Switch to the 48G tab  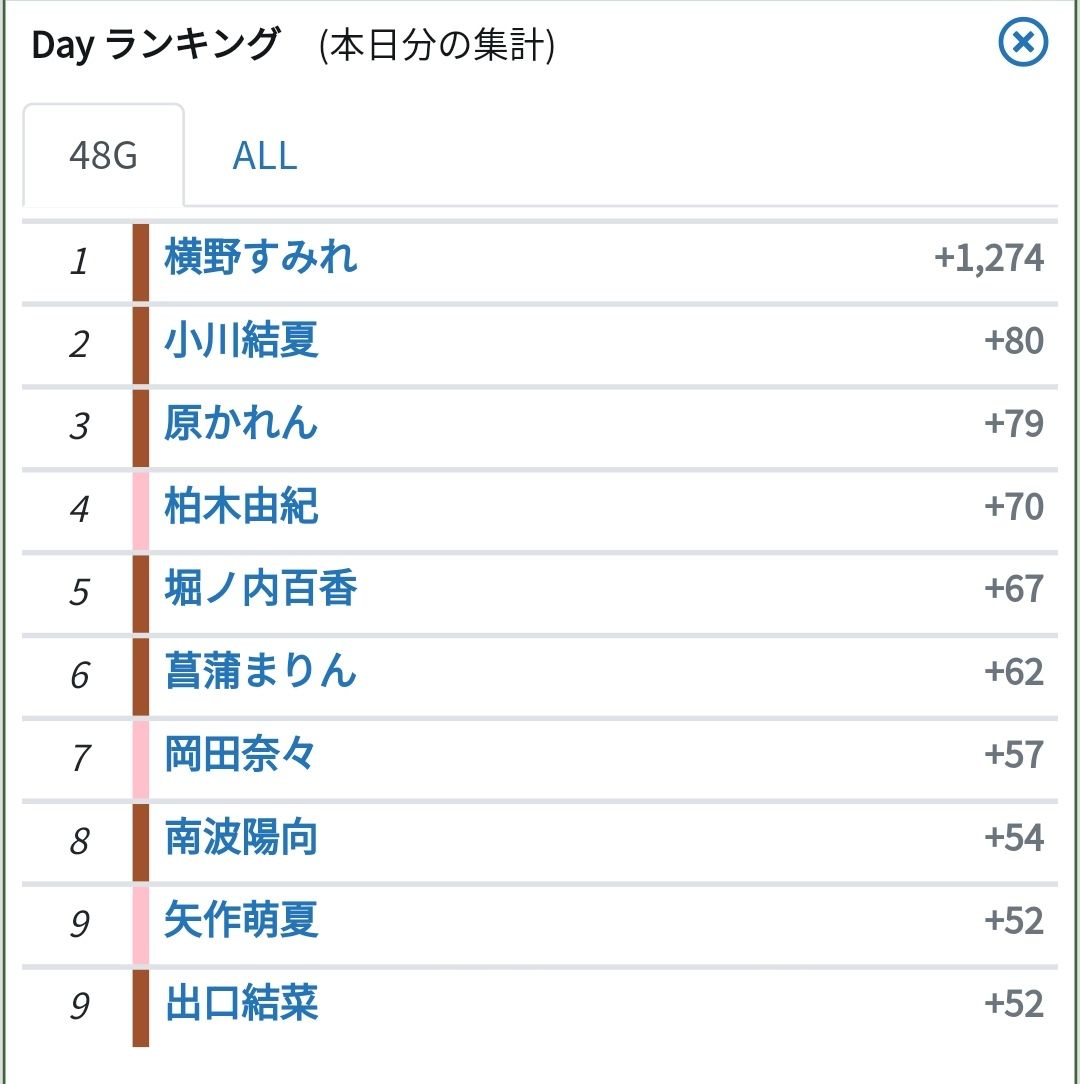coord(103,156)
